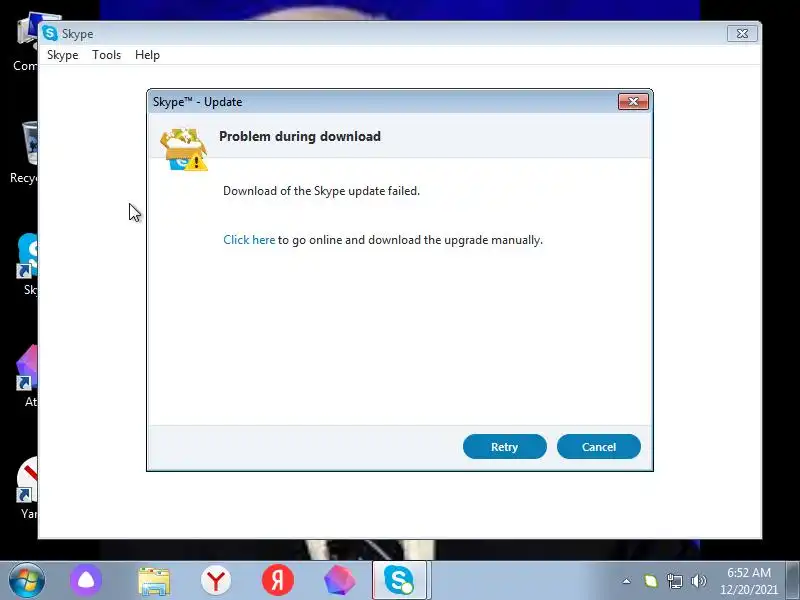800x600 pixels.
Task: Close the Skype Update dialog
Action: click(633, 102)
